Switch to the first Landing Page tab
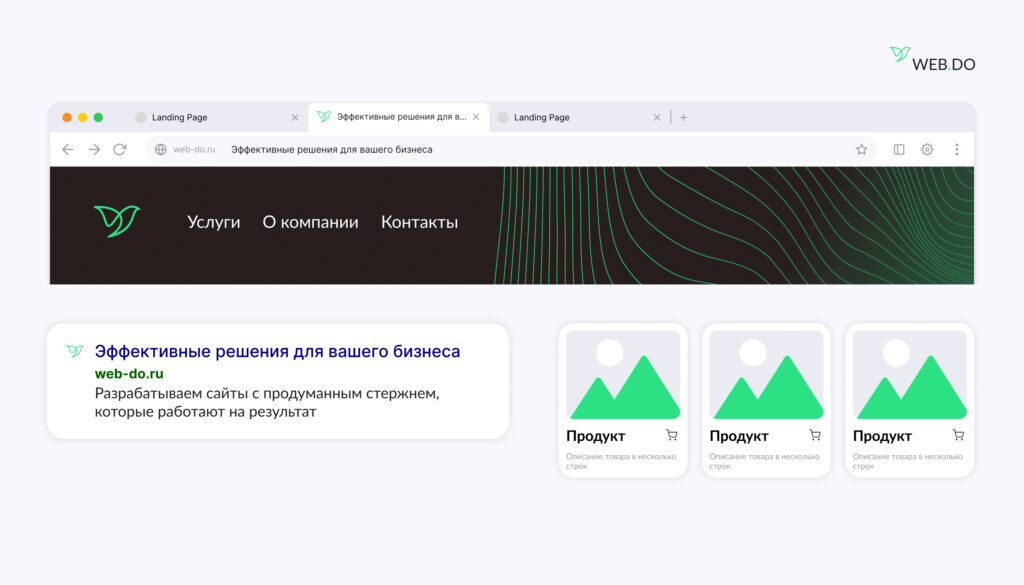Viewport: 1024px width, 585px height. pos(216,118)
